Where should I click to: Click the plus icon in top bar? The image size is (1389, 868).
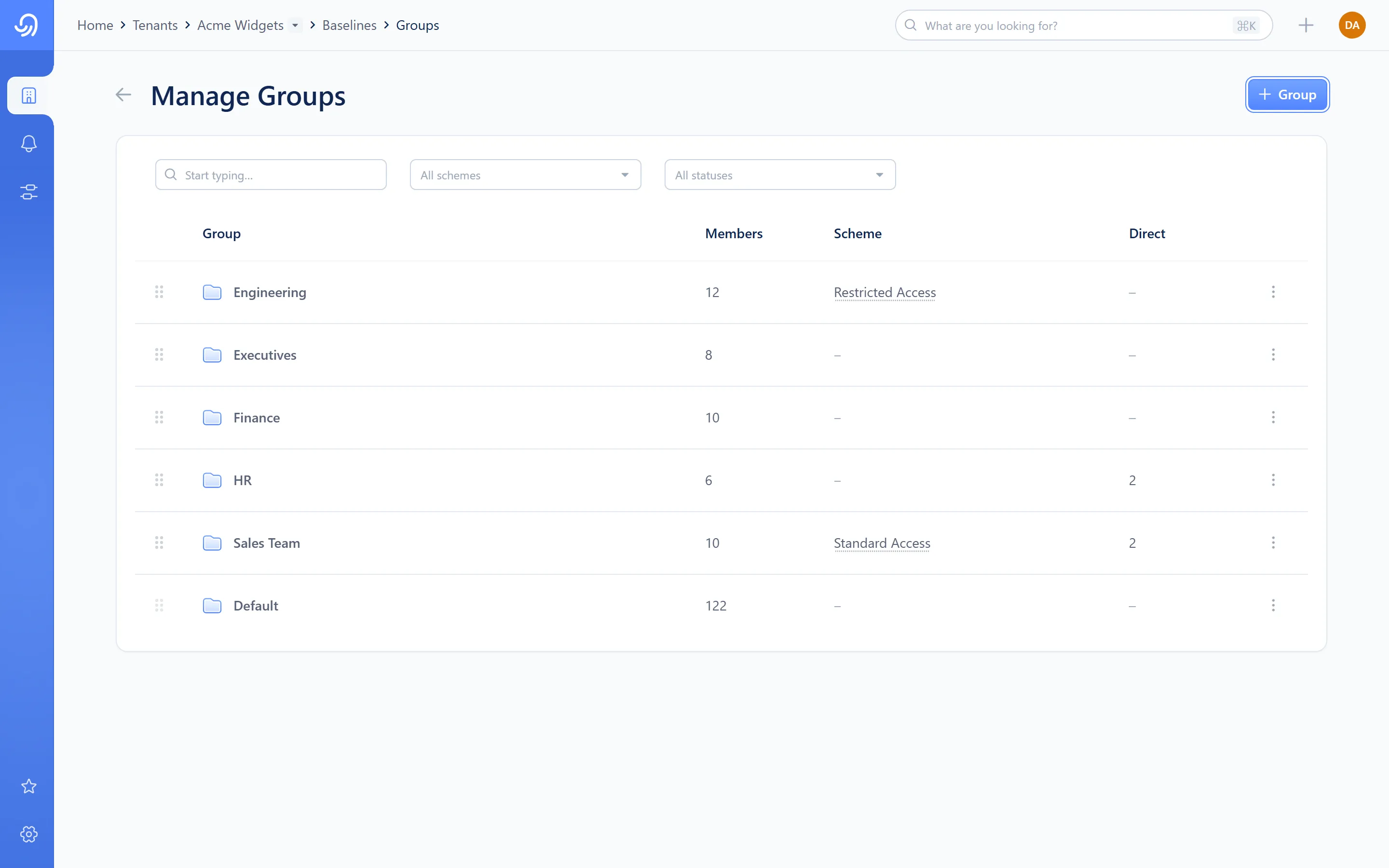pos(1306,25)
